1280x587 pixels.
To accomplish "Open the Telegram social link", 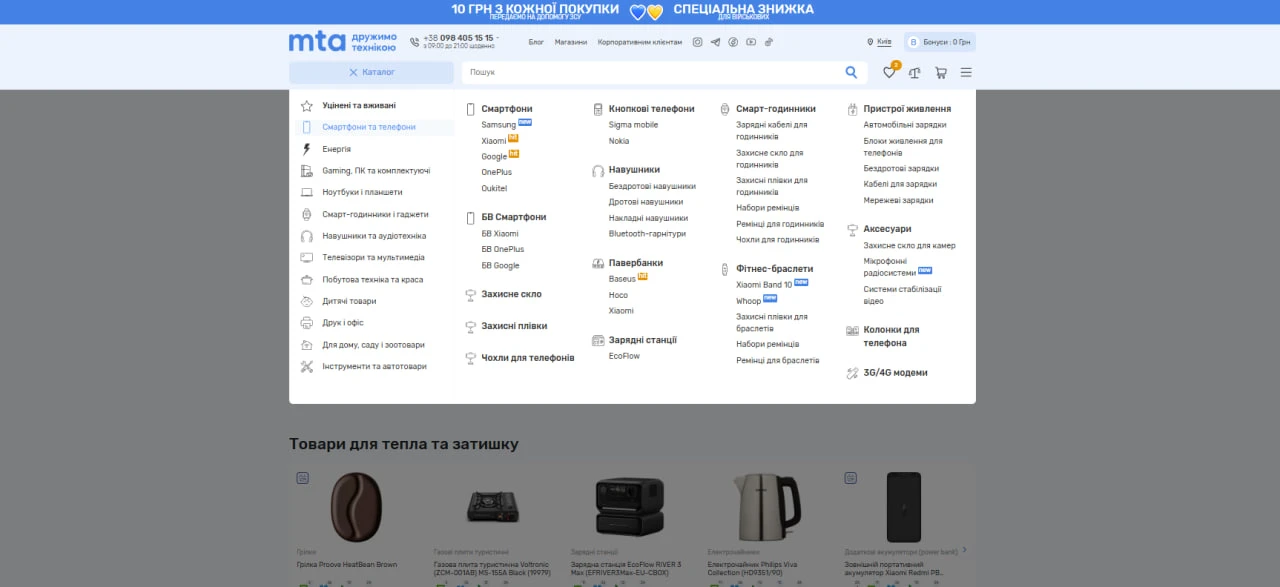I will pyautogui.click(x=715, y=42).
